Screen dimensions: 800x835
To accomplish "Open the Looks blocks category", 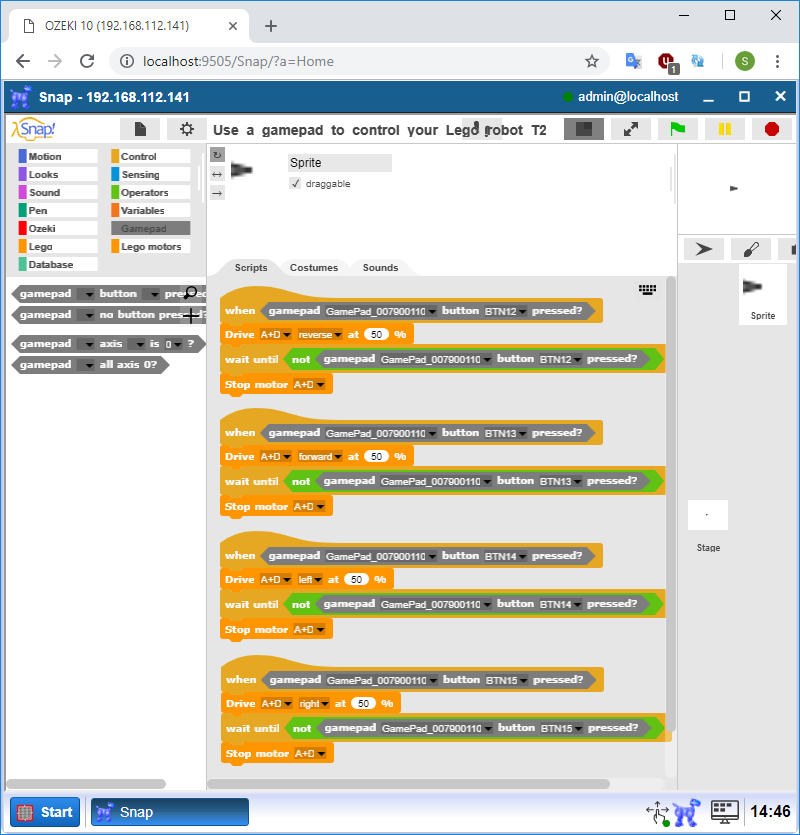I will (x=58, y=174).
